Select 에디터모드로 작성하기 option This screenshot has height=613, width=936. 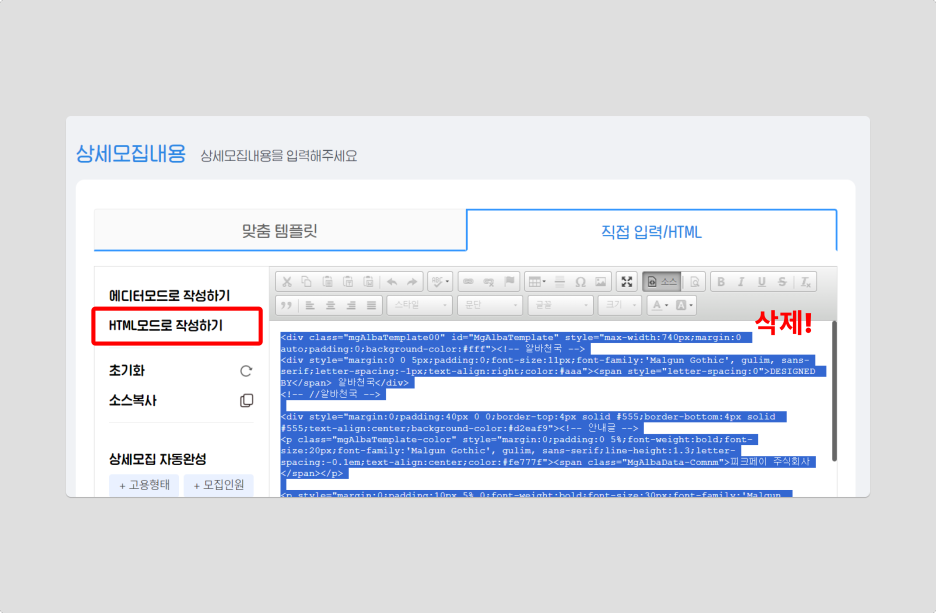(x=170, y=295)
